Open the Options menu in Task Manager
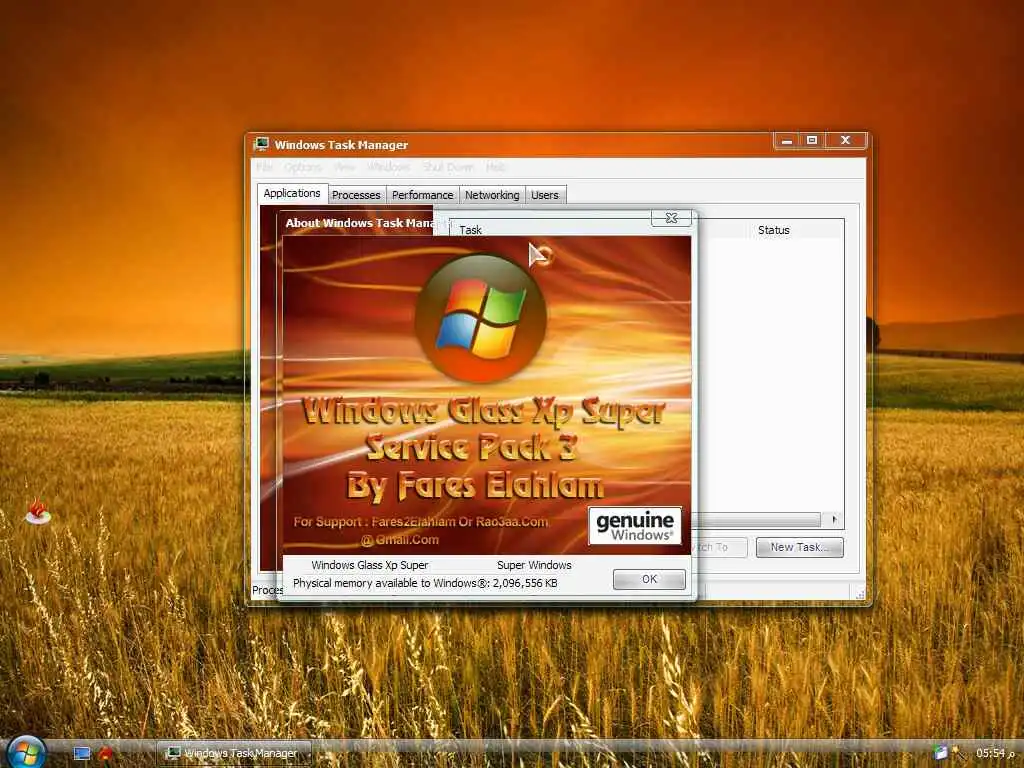This screenshot has width=1024, height=768. point(303,167)
